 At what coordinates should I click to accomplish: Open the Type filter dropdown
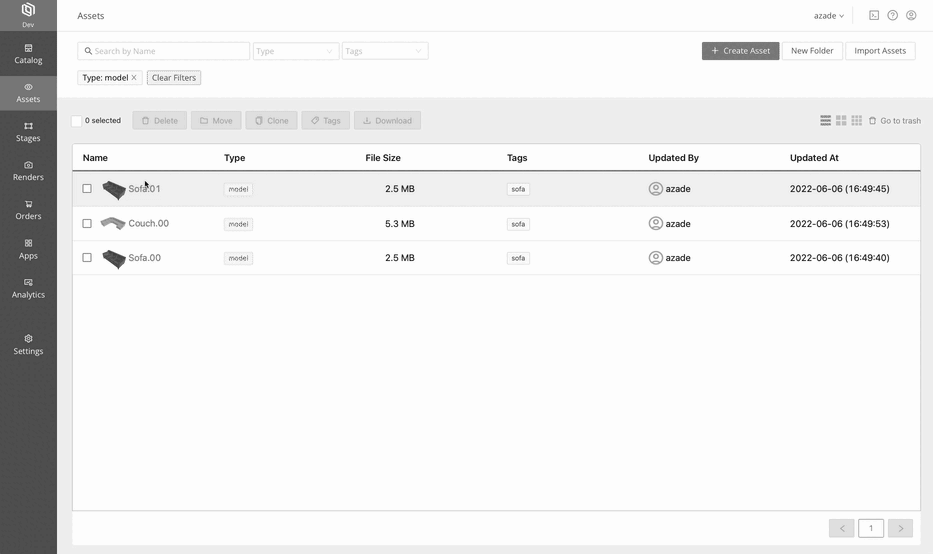tap(295, 51)
